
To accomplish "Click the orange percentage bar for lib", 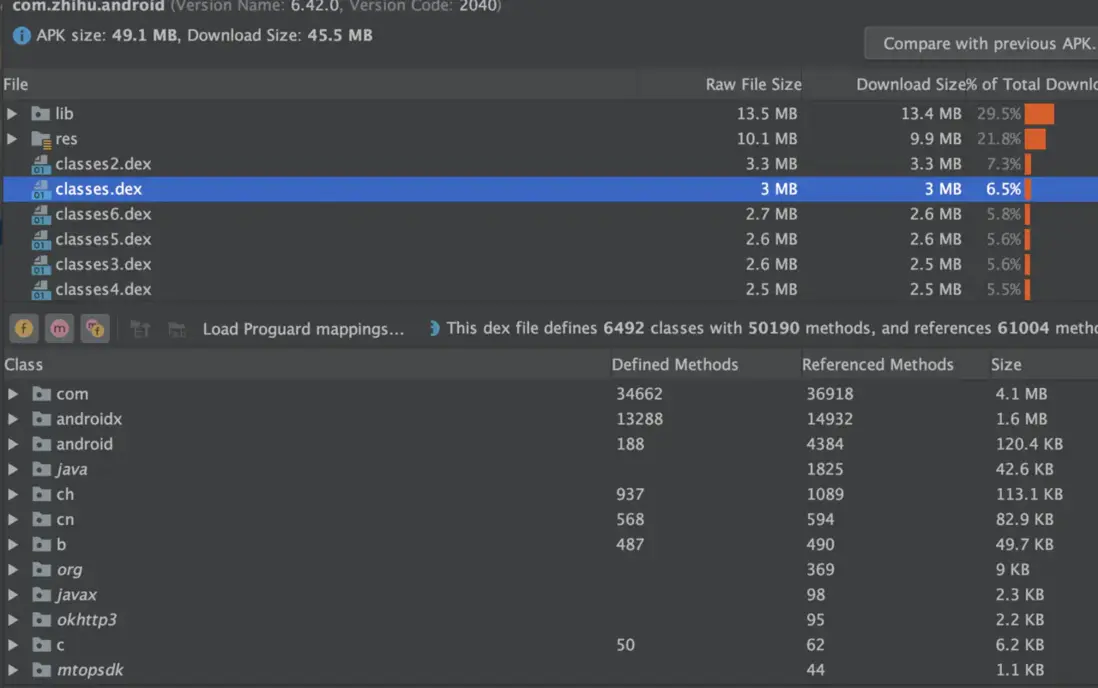I will pyautogui.click(x=1039, y=114).
